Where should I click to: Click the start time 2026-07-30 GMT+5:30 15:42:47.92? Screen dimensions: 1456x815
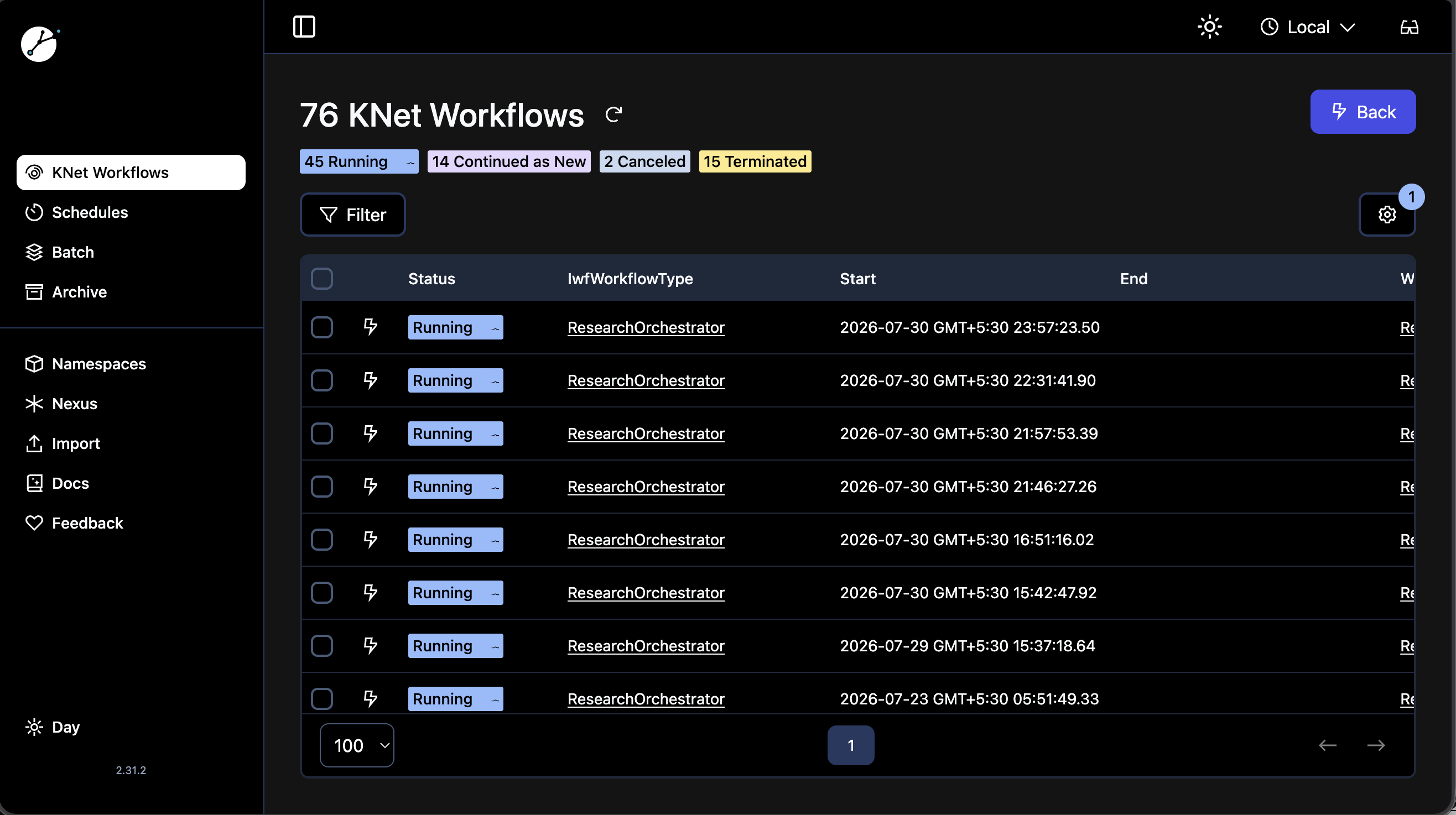[968, 593]
